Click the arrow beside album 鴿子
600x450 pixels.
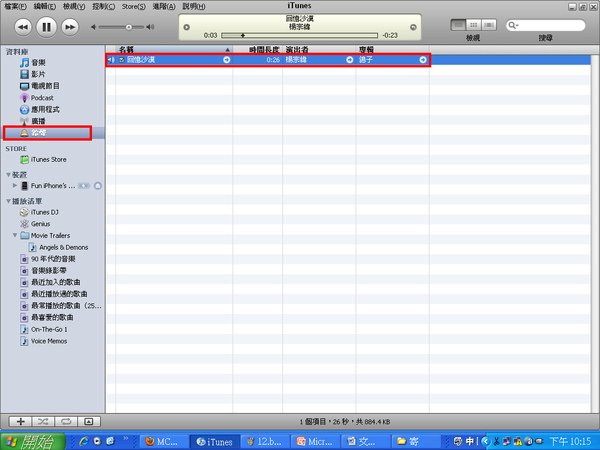(423, 60)
